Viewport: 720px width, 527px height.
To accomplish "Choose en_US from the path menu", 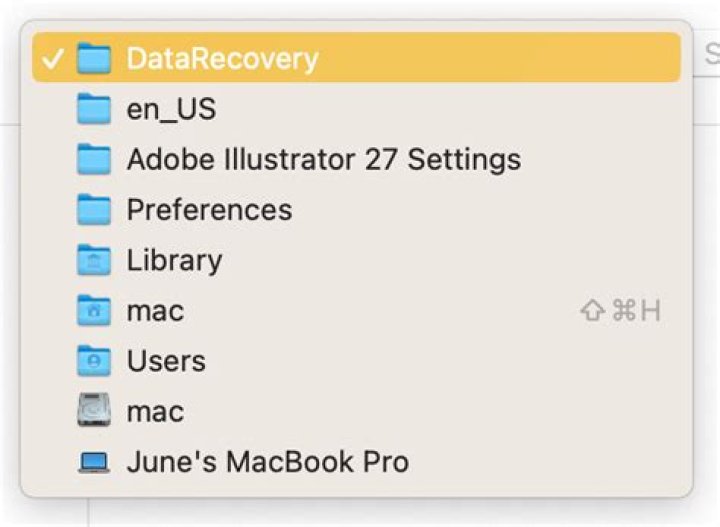I will [171, 108].
